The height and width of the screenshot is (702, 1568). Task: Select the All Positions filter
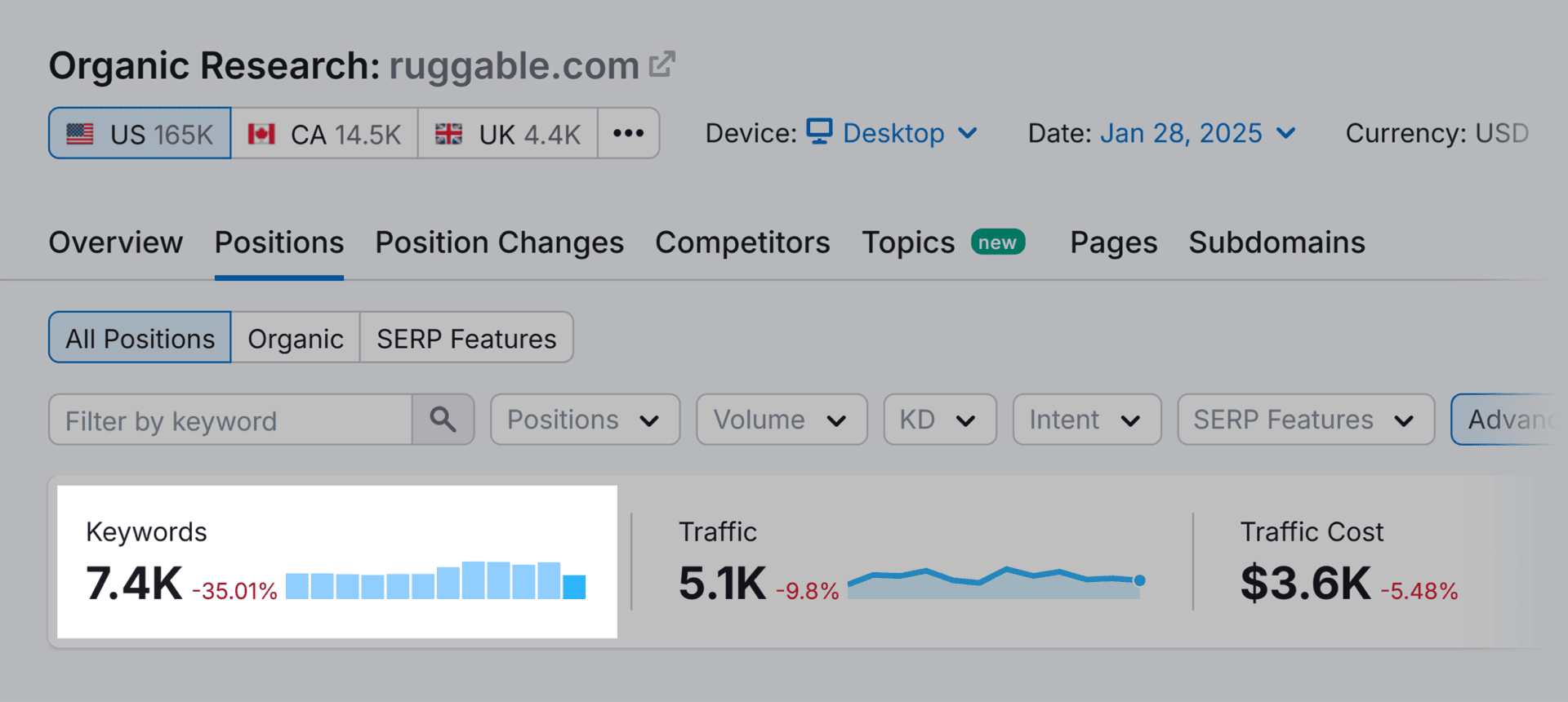[140, 337]
